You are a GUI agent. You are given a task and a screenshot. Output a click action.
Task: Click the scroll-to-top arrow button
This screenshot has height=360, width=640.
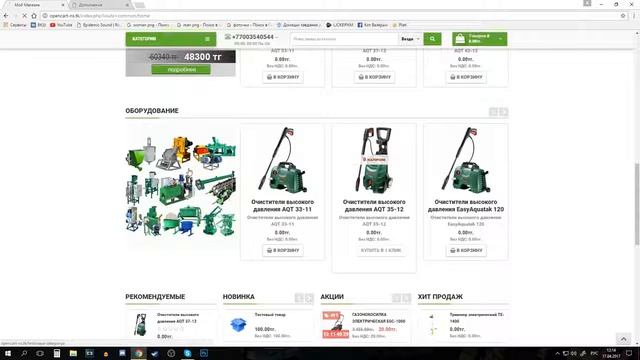(623, 339)
